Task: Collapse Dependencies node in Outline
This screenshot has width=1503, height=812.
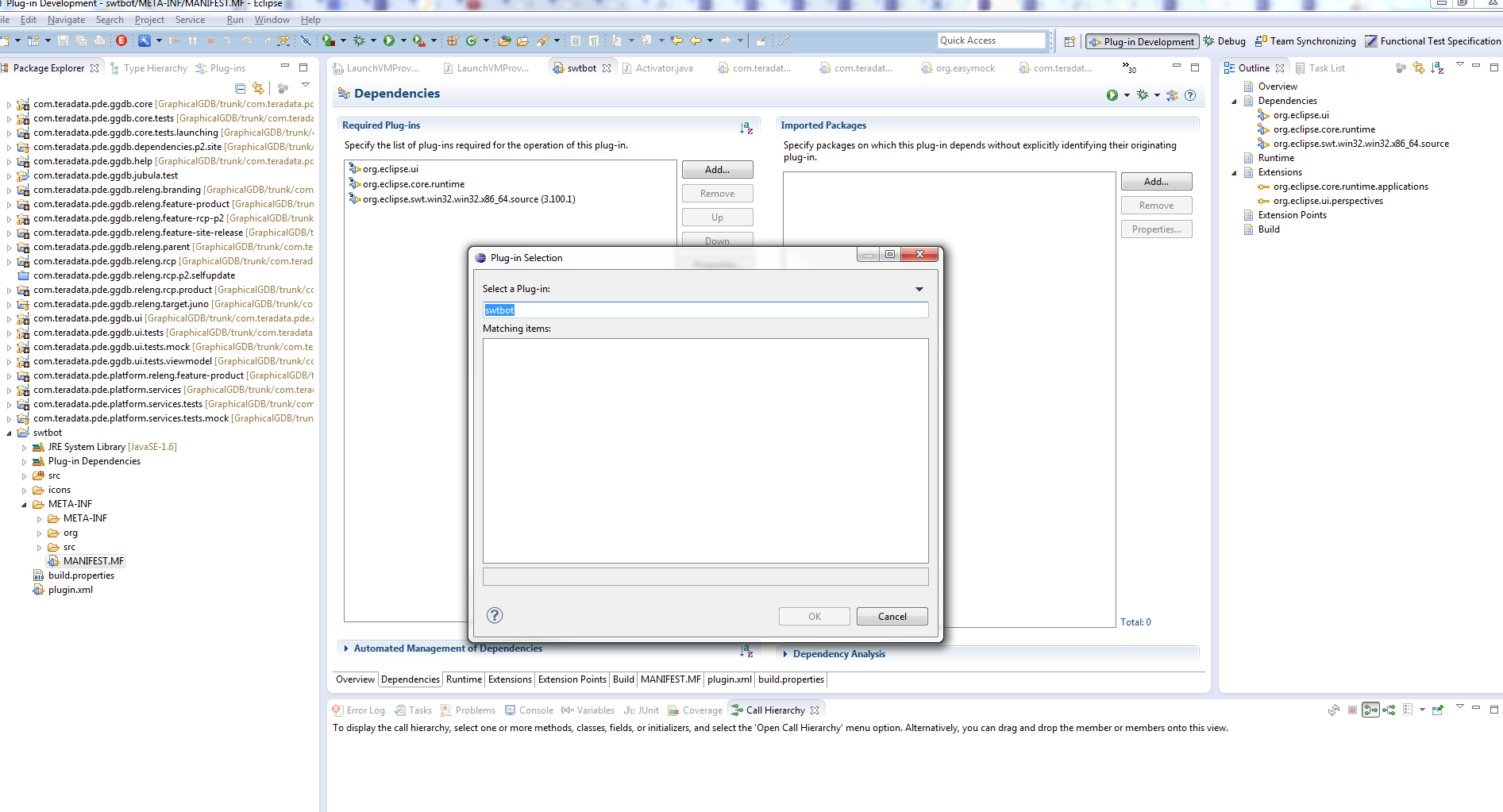Action: click(1234, 102)
